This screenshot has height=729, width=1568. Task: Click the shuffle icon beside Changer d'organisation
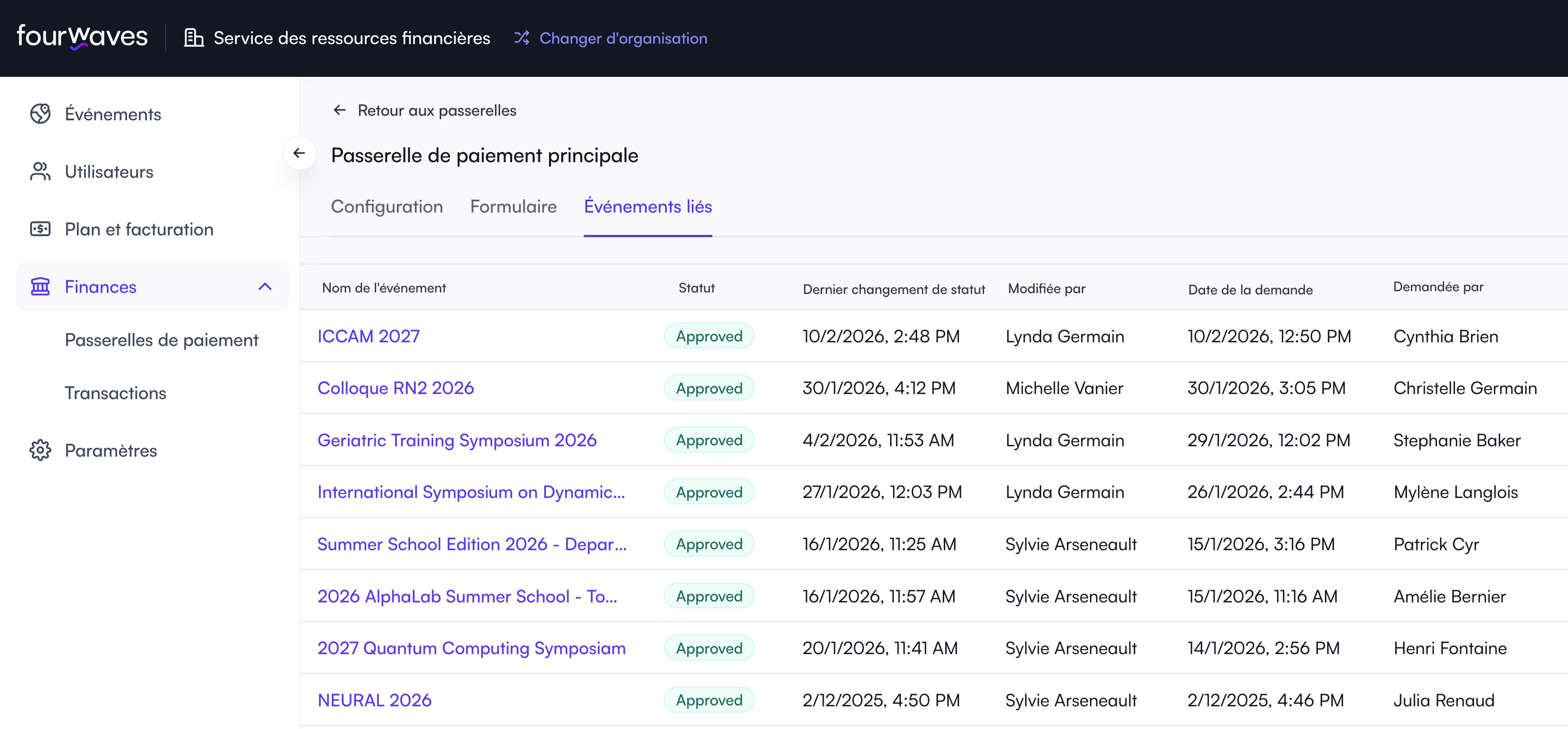(x=522, y=38)
